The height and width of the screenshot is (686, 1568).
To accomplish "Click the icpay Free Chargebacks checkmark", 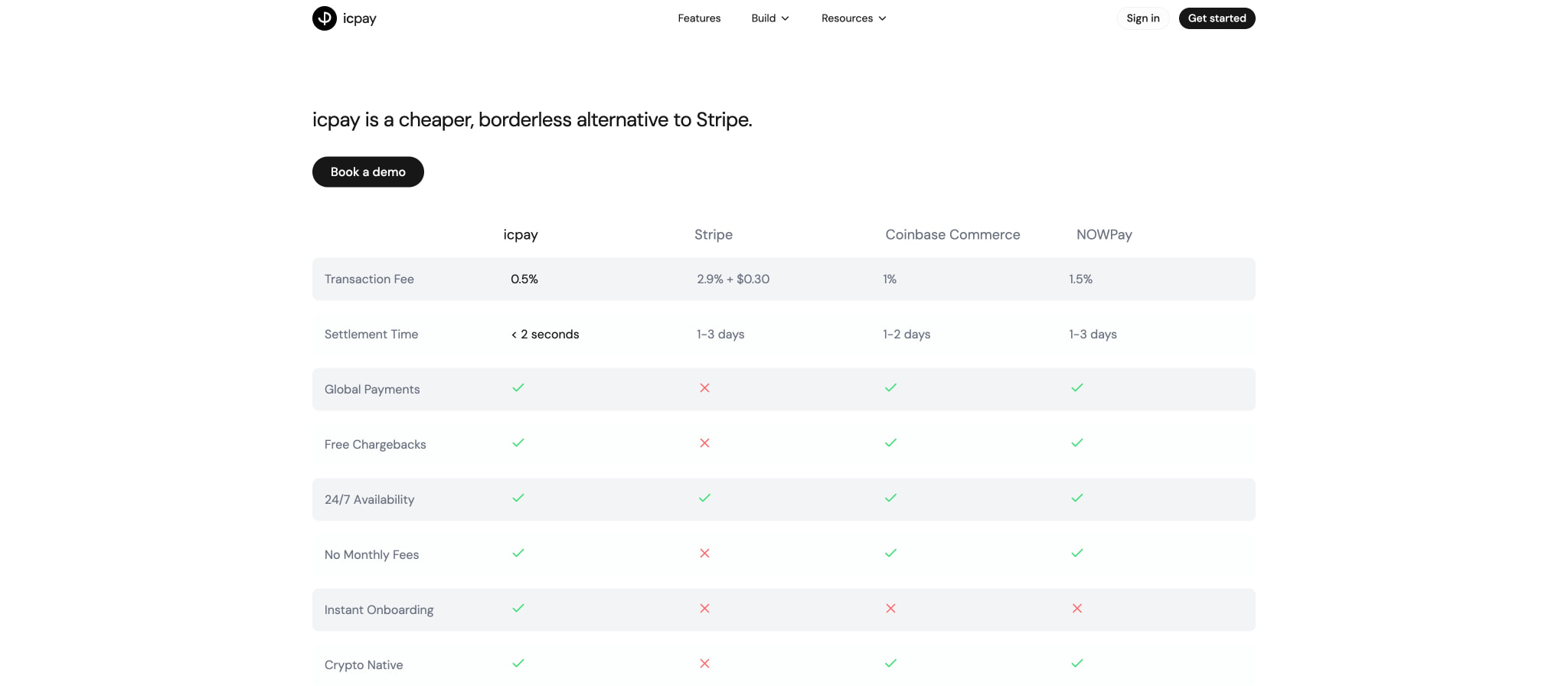I will click(x=518, y=443).
